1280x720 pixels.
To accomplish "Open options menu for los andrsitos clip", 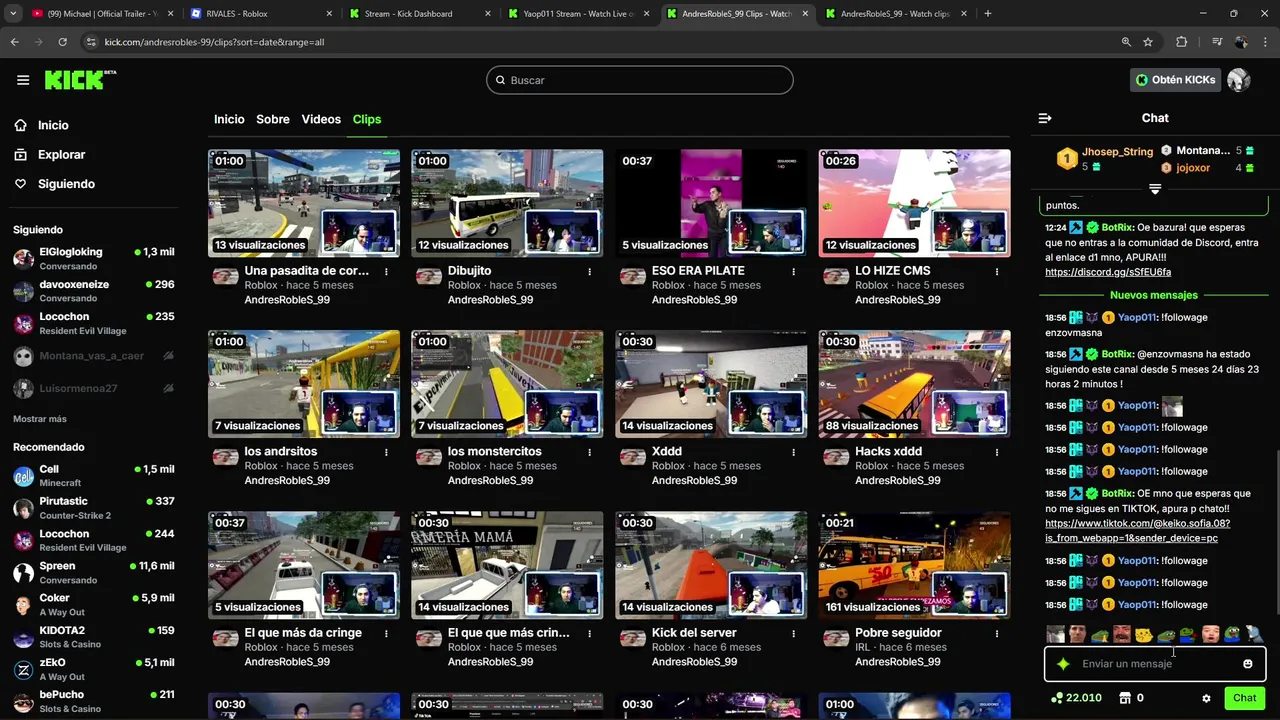I will pos(386,453).
